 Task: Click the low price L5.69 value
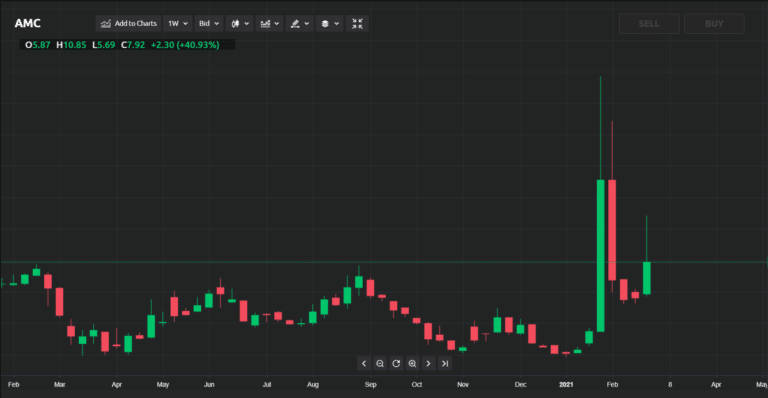(103, 45)
